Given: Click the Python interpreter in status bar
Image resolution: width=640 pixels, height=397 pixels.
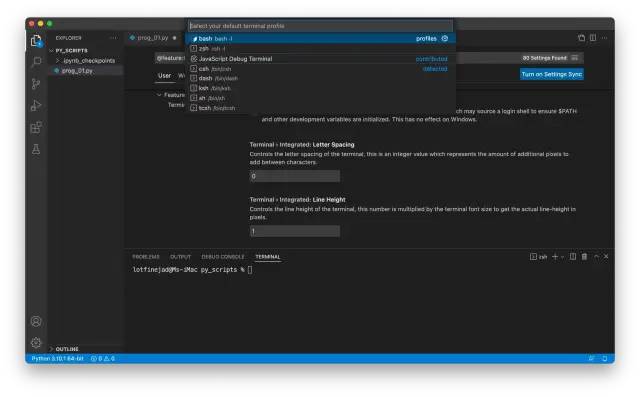Looking at the screenshot, I should tap(57, 359).
